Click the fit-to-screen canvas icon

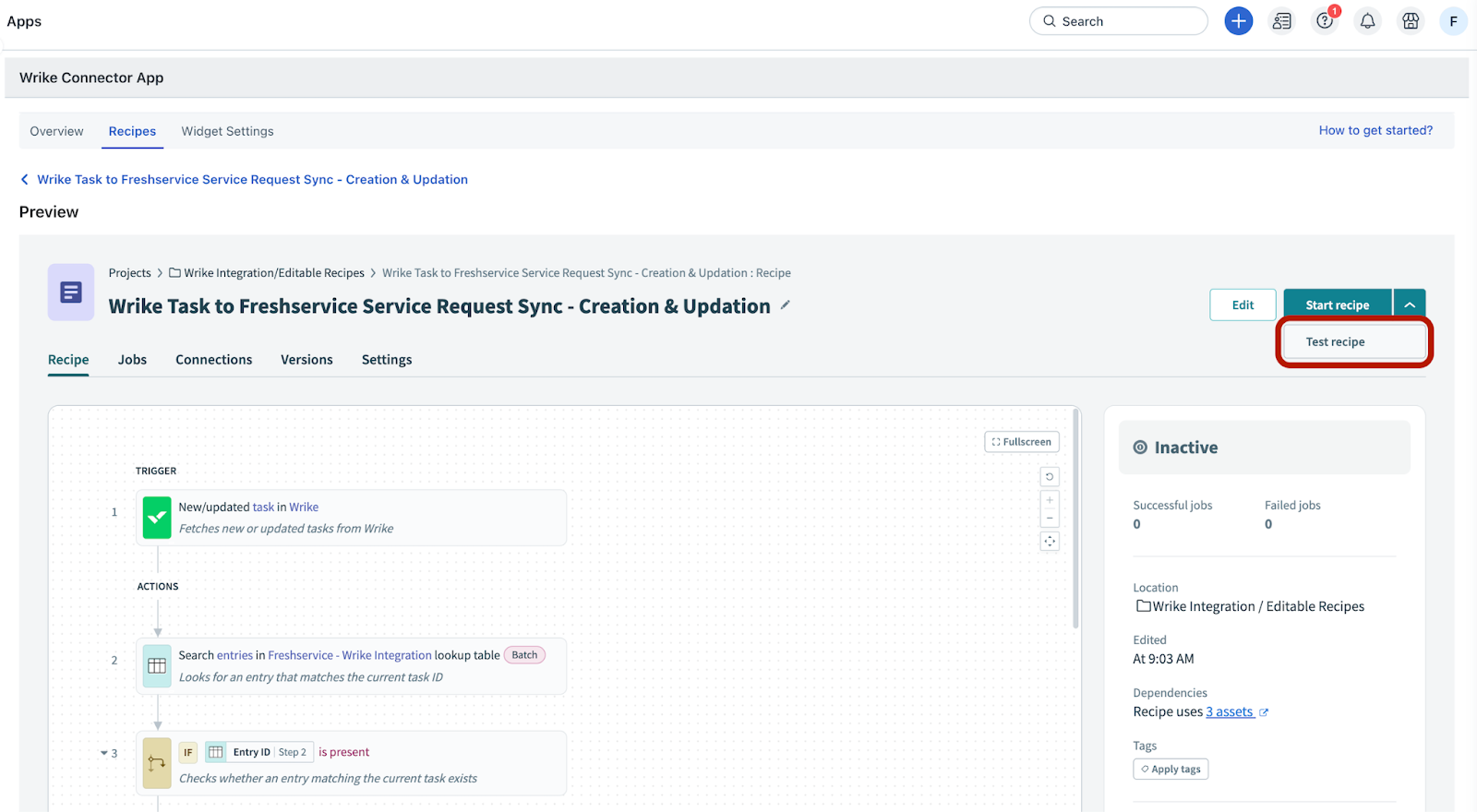(1050, 542)
